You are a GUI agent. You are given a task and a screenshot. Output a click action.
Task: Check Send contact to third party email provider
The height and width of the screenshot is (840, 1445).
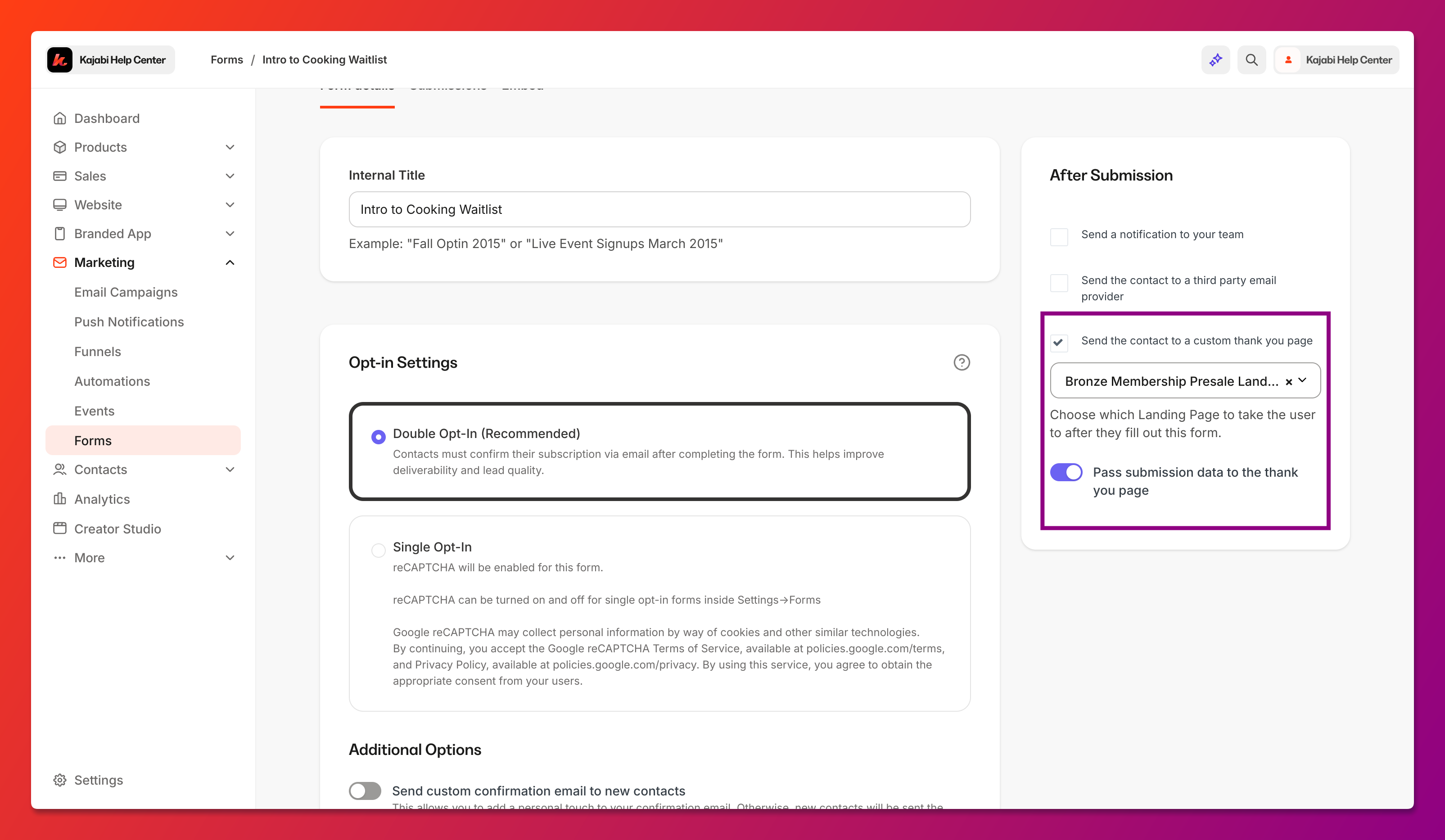[x=1058, y=282]
